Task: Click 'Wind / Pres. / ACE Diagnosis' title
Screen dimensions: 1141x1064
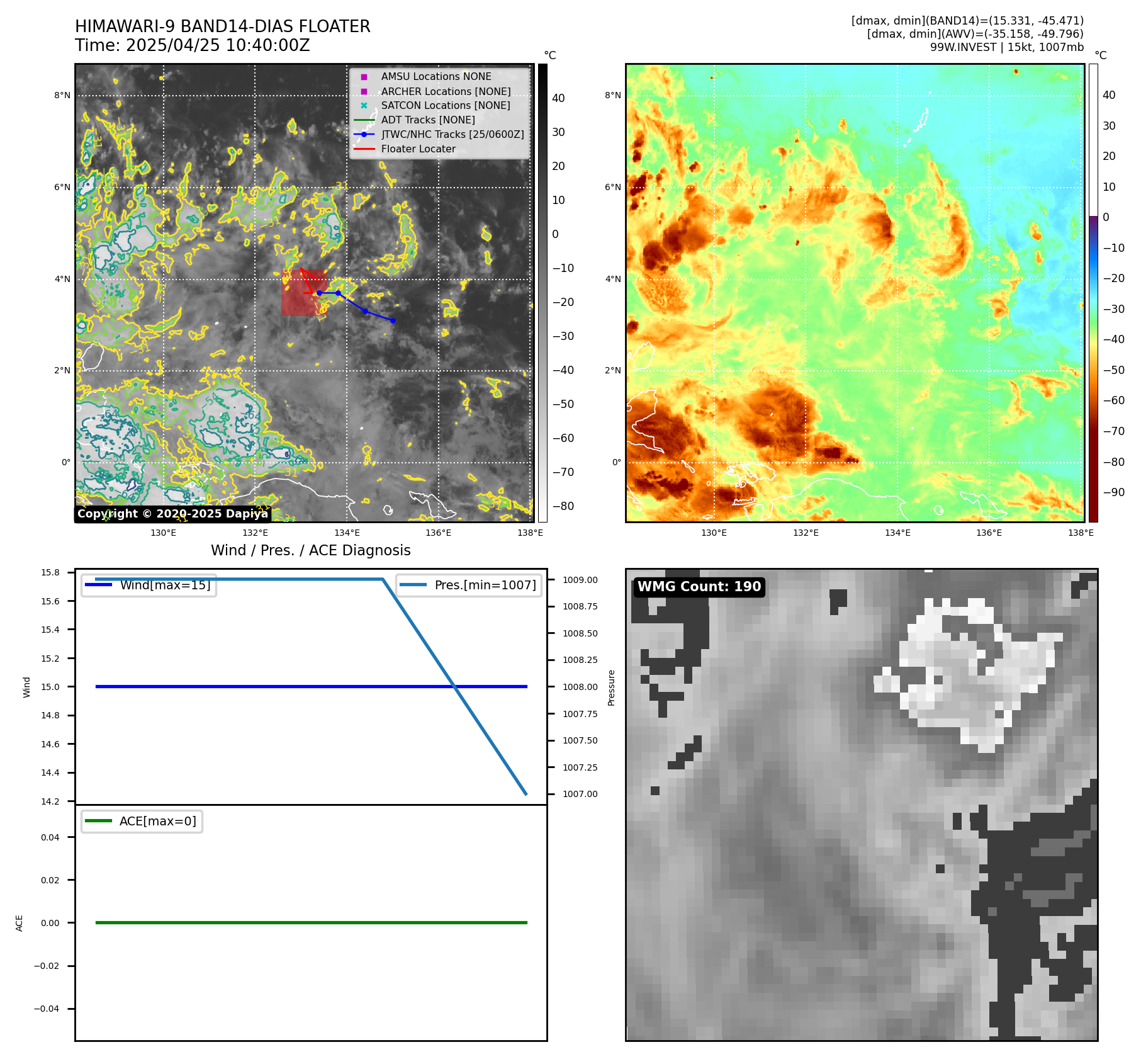Action: point(311,550)
